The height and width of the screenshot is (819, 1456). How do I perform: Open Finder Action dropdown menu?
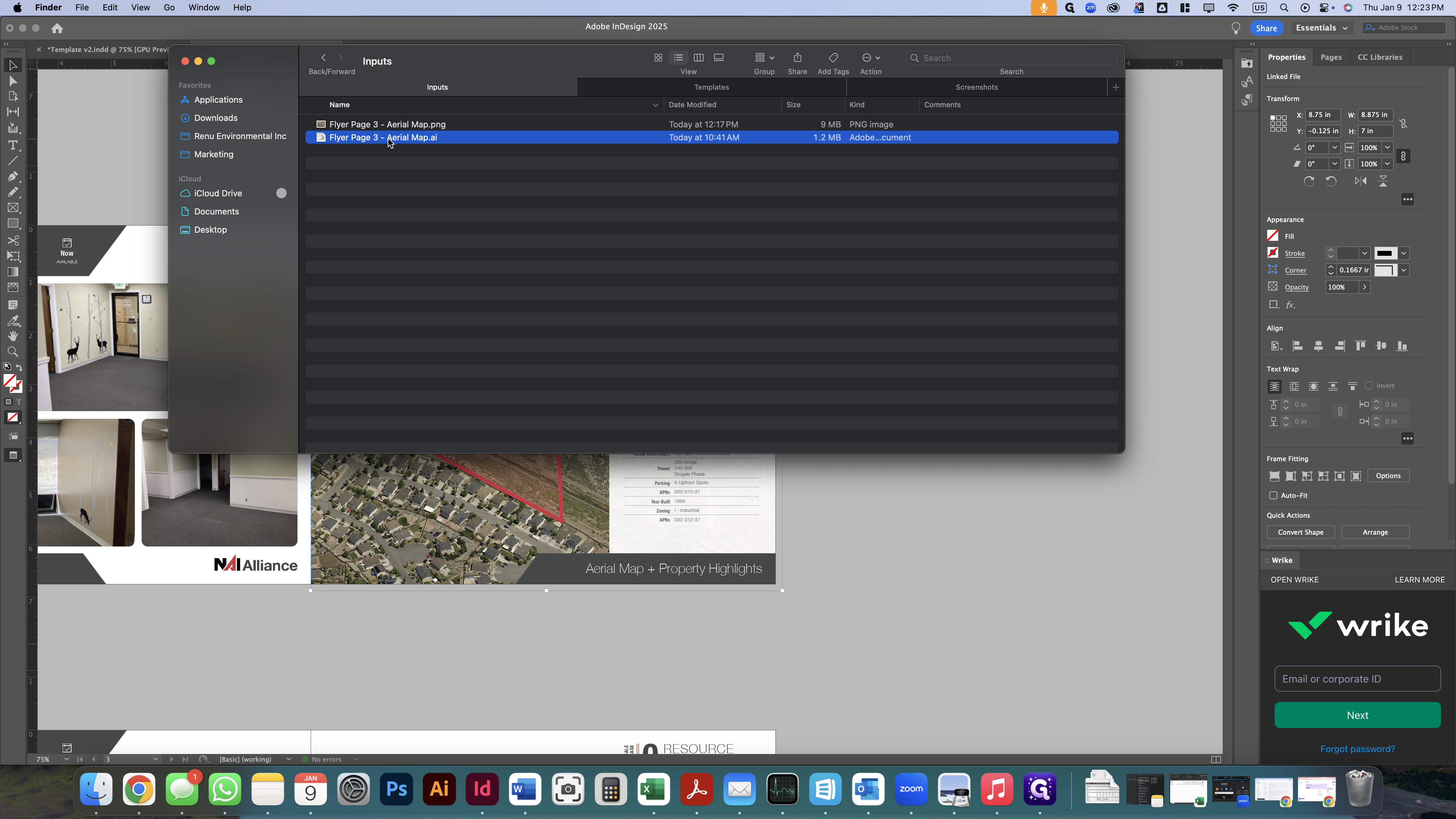[x=870, y=58]
